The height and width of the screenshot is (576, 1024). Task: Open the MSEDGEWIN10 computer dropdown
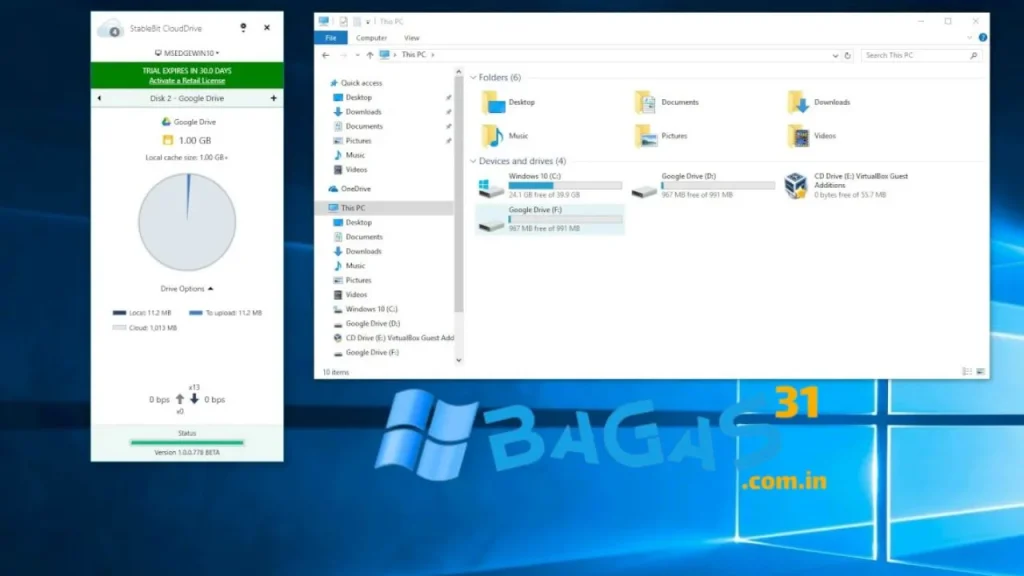click(187, 53)
